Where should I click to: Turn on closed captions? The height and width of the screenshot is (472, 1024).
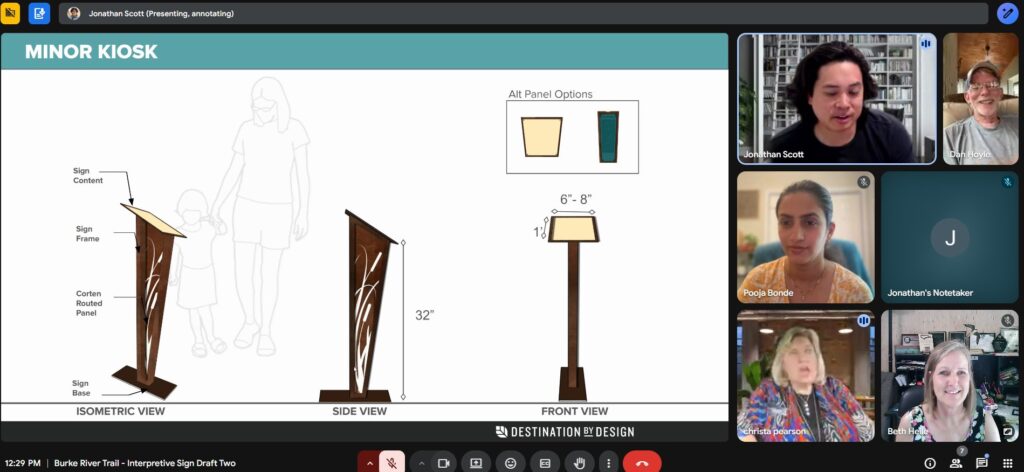tap(545, 463)
